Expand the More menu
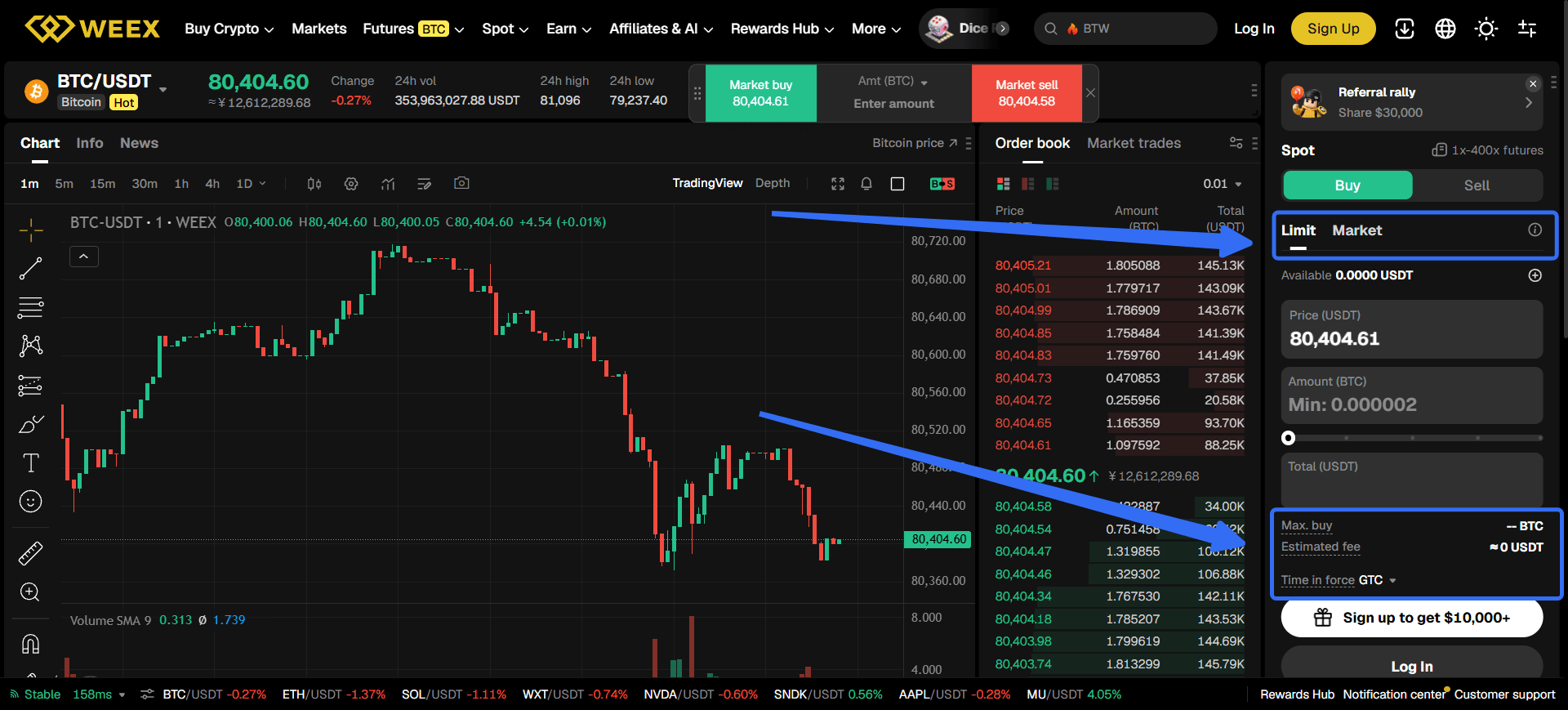Viewport: 1568px width, 710px height. [876, 29]
